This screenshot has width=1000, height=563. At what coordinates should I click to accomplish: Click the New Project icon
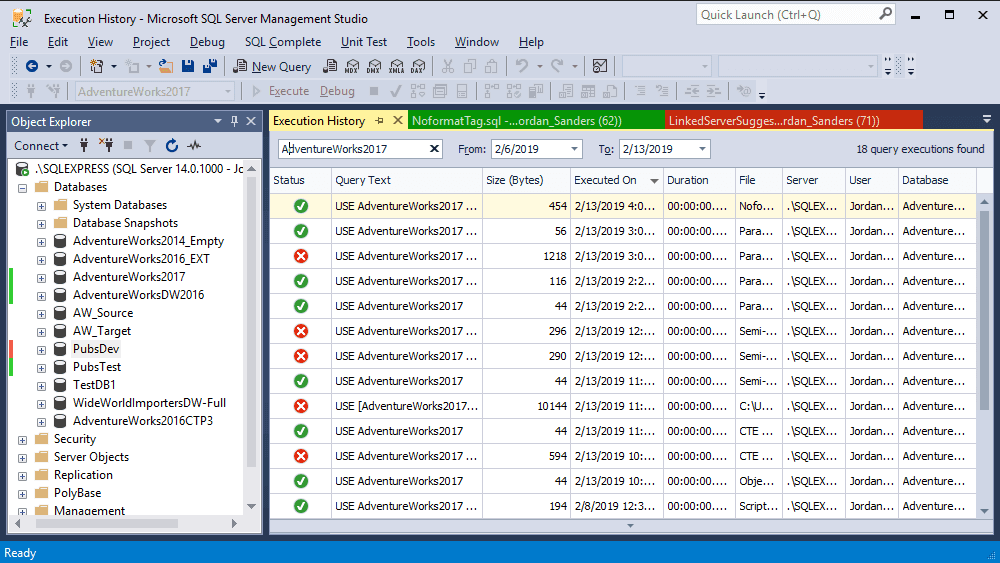[x=97, y=66]
